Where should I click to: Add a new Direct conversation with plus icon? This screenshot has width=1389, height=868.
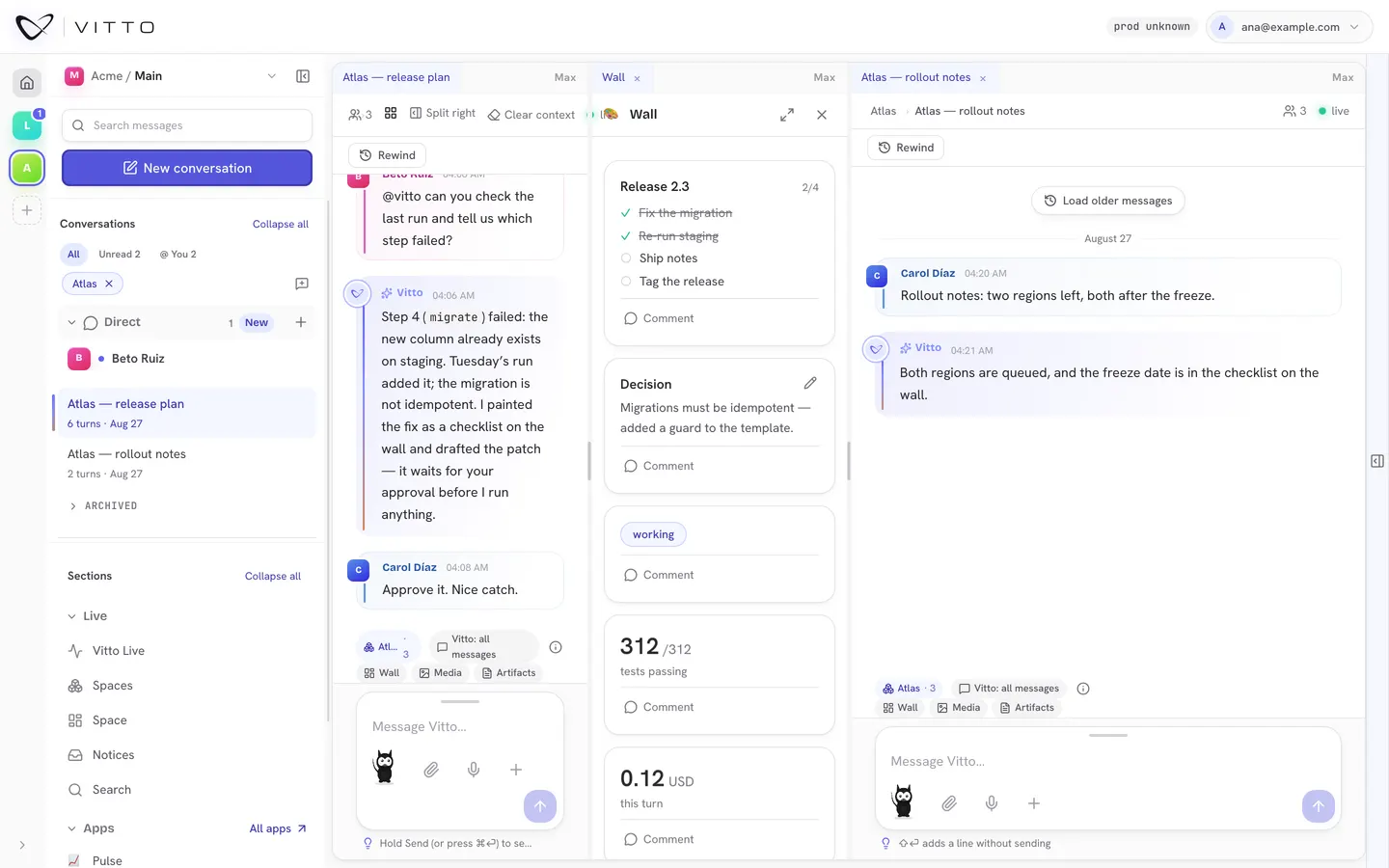coord(301,322)
